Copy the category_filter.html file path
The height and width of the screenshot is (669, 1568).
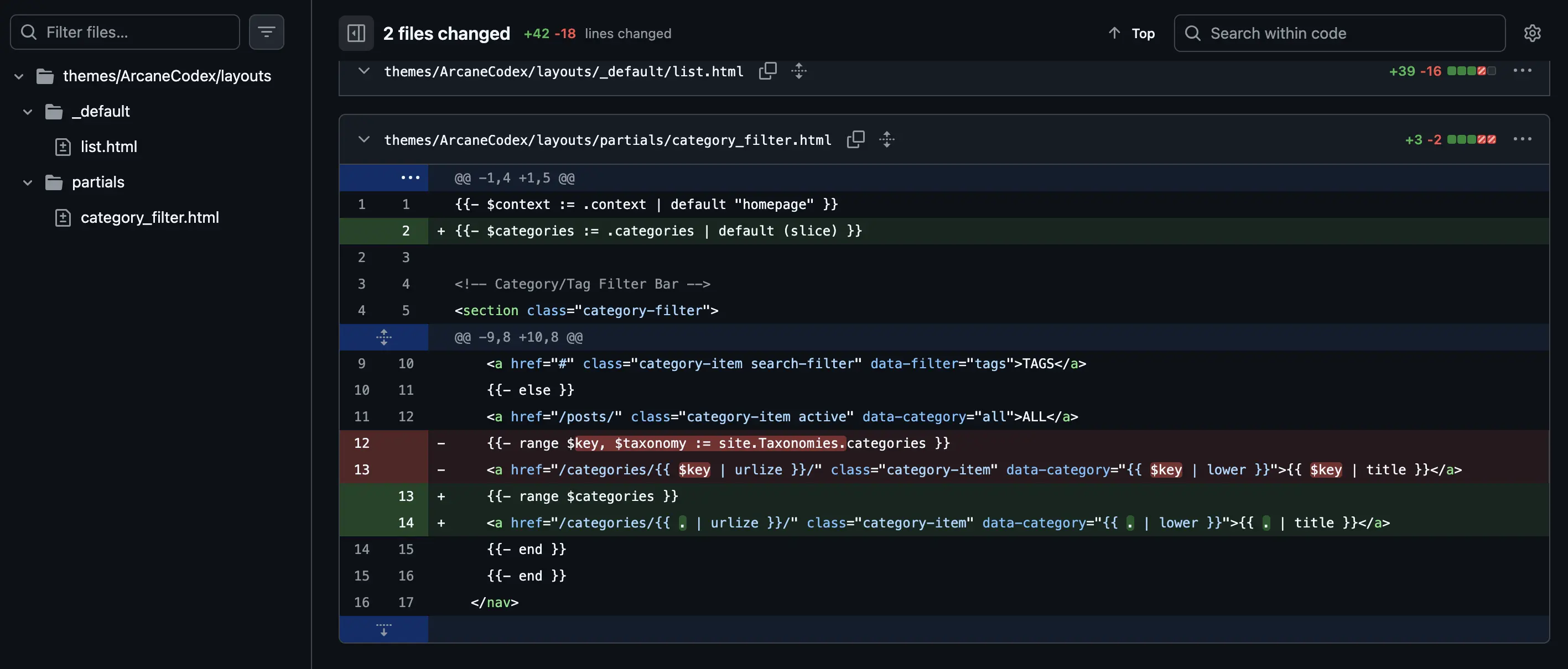pyautogui.click(x=855, y=139)
